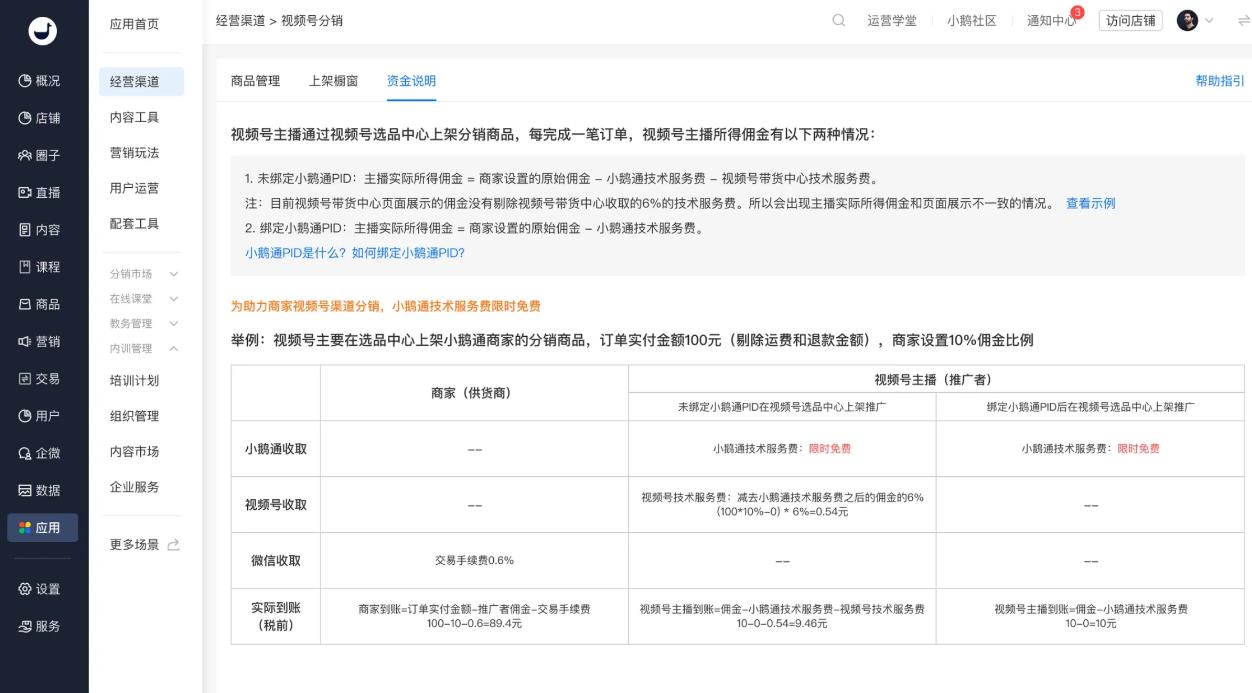Open 用户运营 in the submenu

point(134,188)
